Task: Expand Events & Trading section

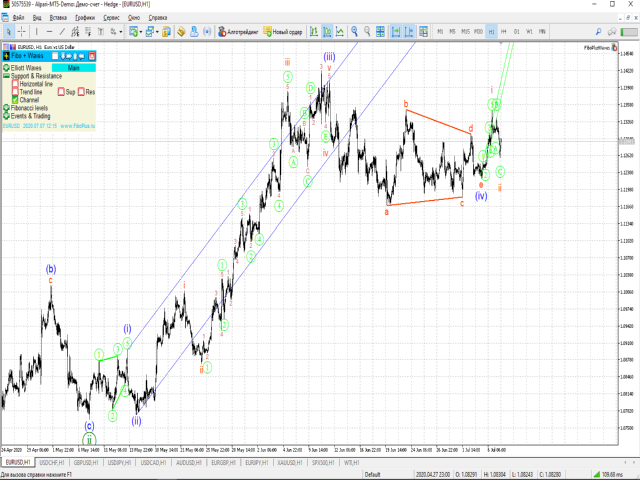Action: pyautogui.click(x=6, y=116)
